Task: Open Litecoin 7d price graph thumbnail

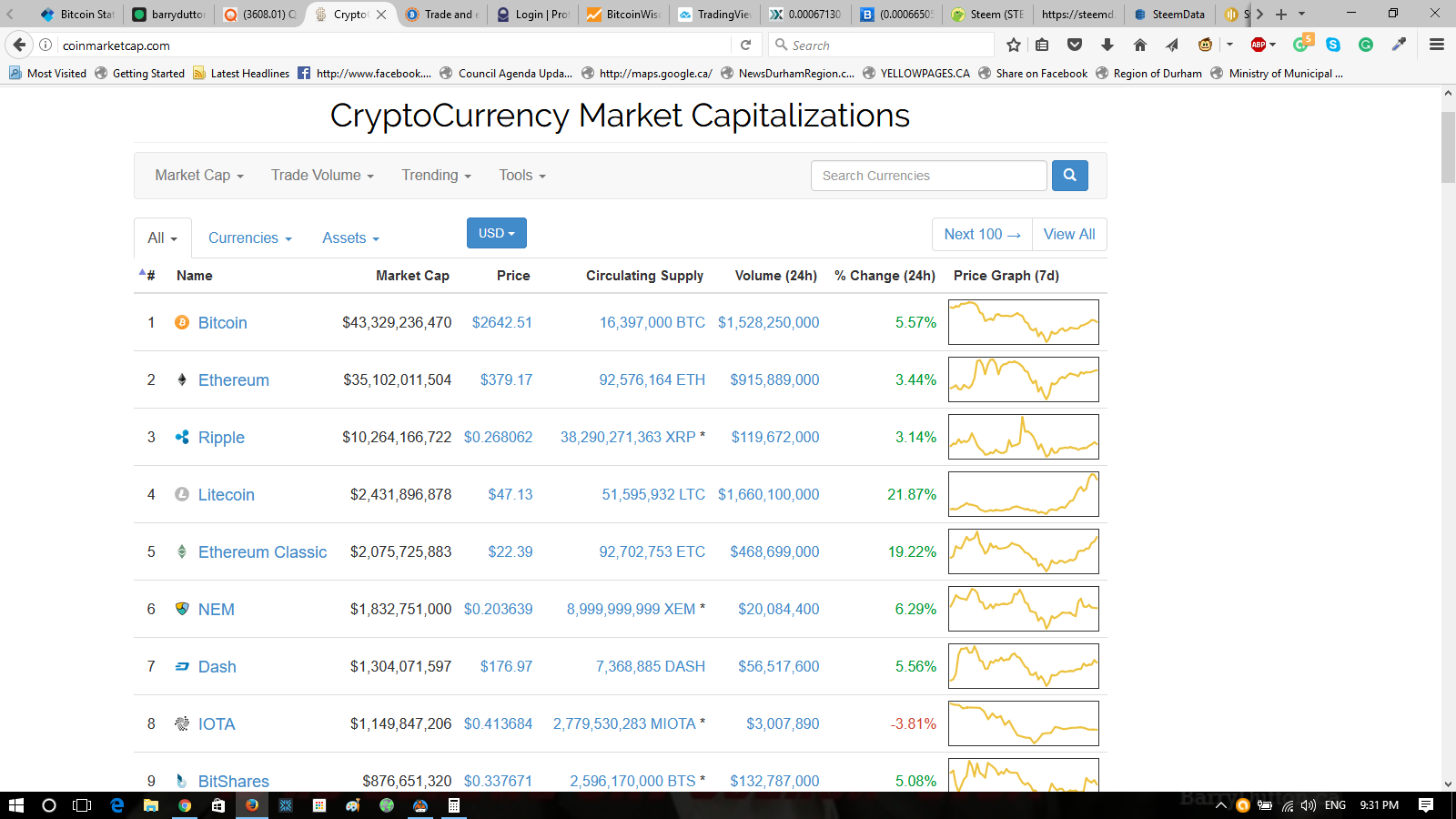Action: click(x=1024, y=494)
